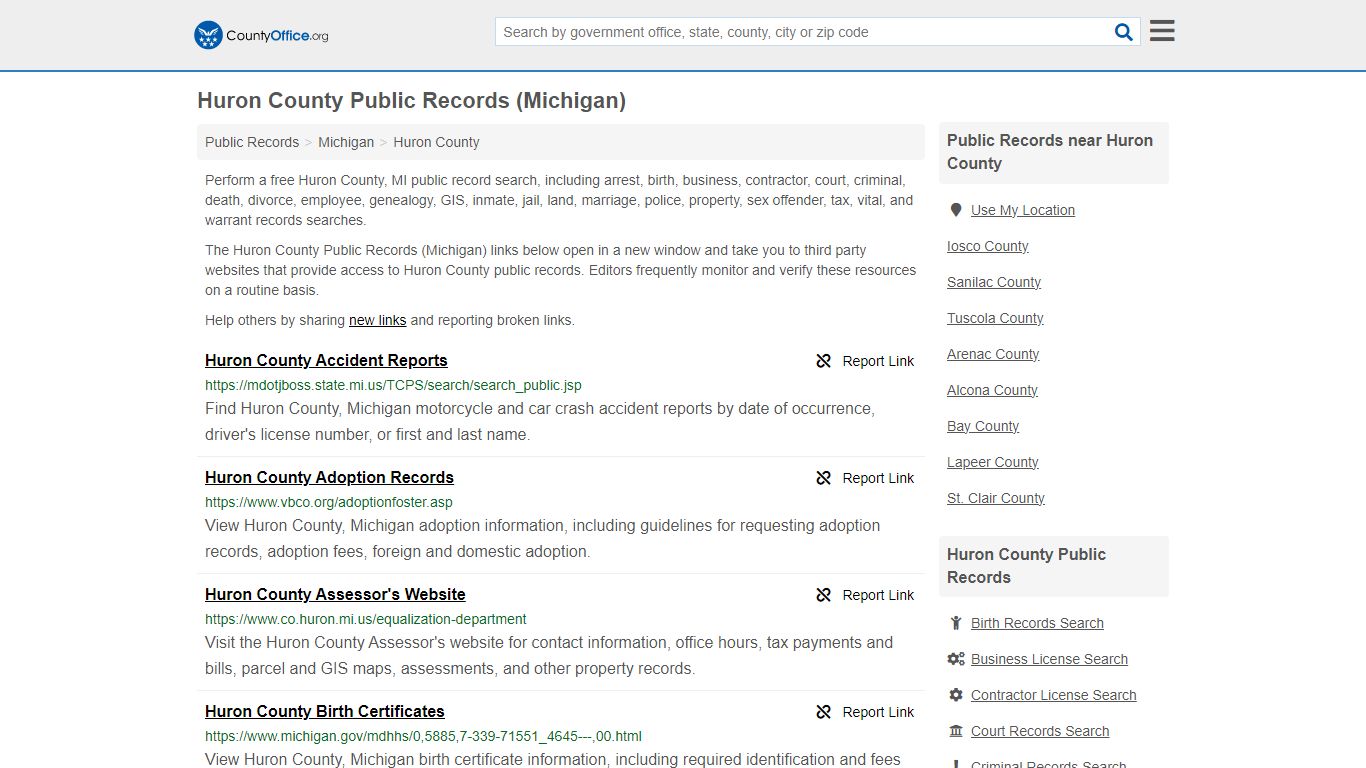Open the vbco.org adoptionfoster URL
Image resolution: width=1366 pixels, height=768 pixels.
(329, 502)
